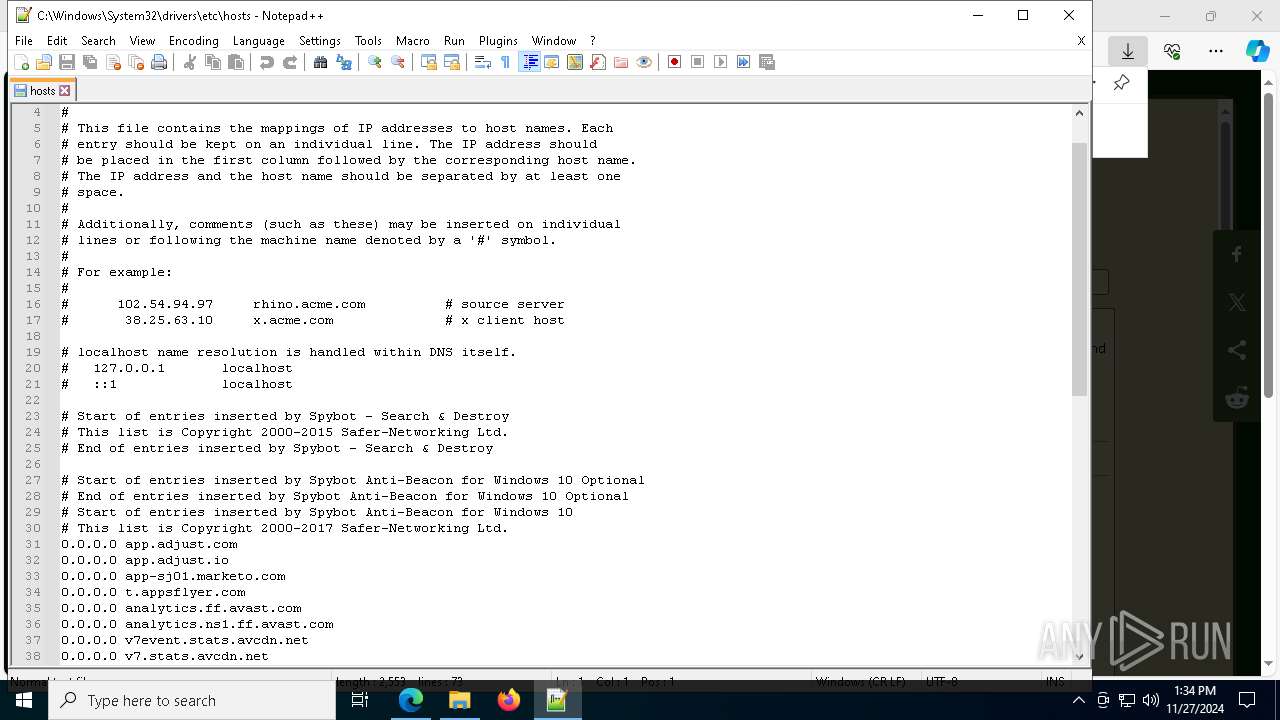
Task: Open the user defined language dialog icon
Action: (x=552, y=62)
